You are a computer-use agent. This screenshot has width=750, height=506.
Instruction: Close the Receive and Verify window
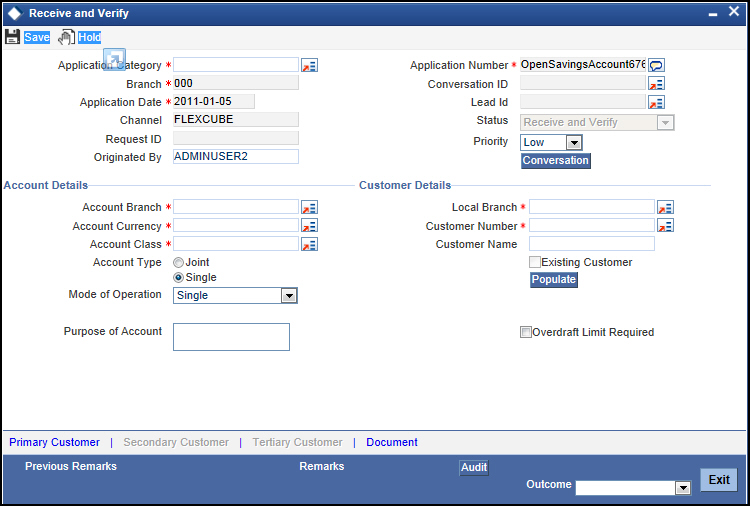734,11
